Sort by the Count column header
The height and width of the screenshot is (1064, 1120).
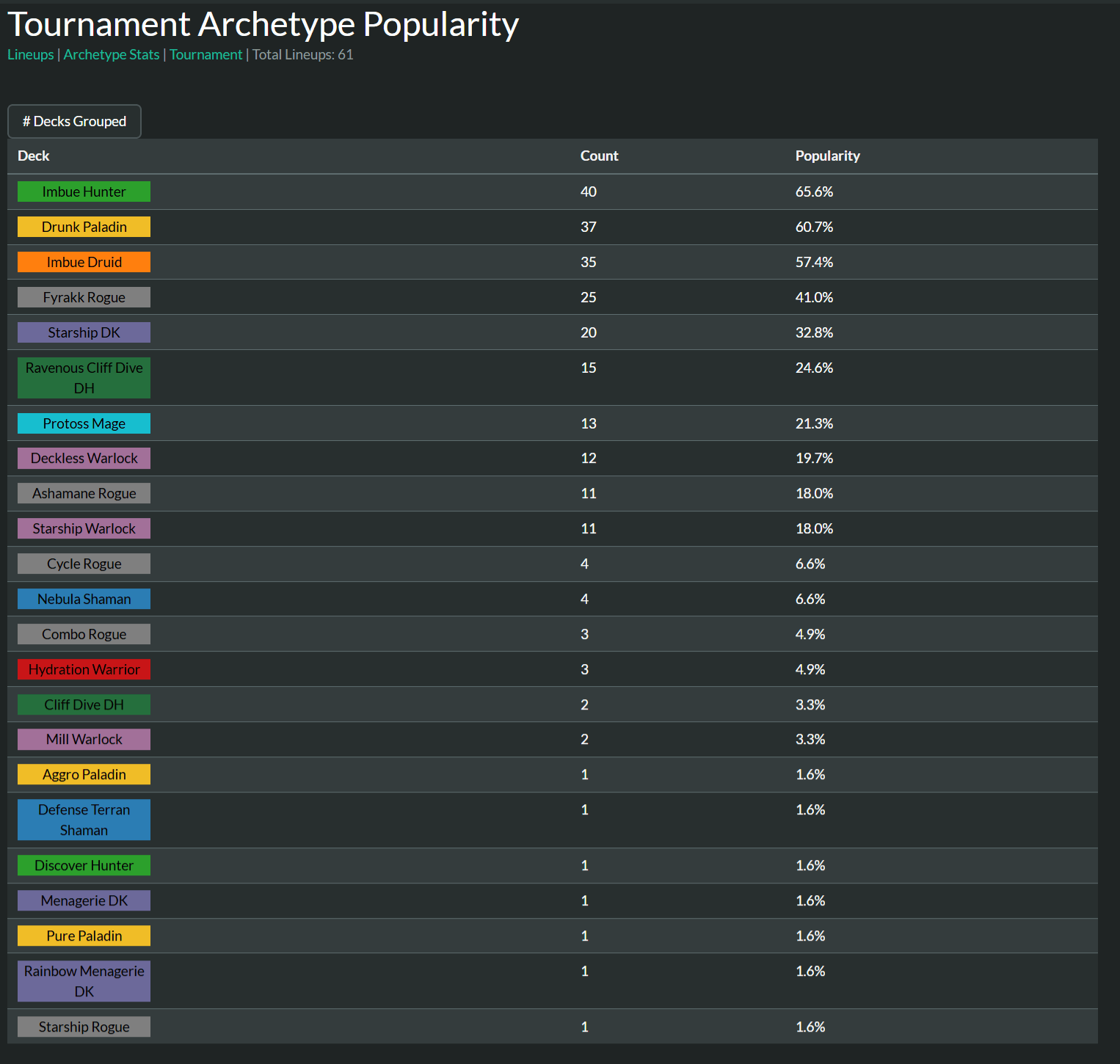[599, 156]
